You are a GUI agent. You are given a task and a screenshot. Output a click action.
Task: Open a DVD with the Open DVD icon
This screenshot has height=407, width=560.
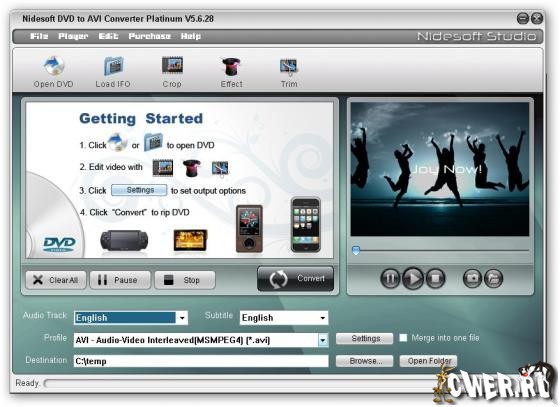pyautogui.click(x=54, y=72)
